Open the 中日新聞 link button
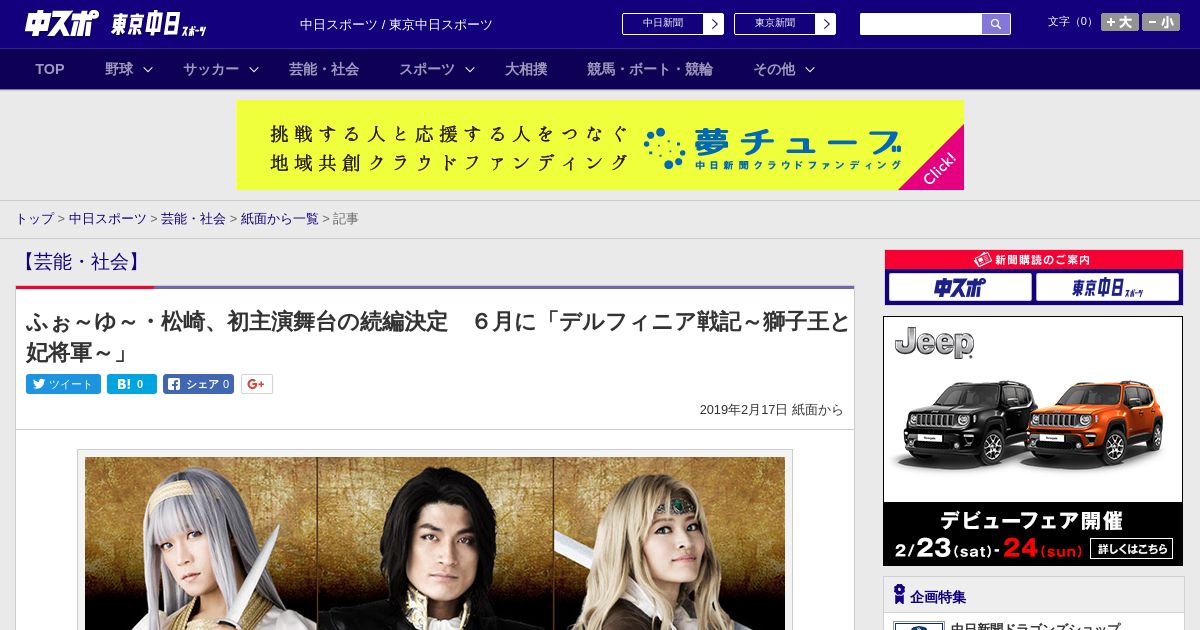The width and height of the screenshot is (1200, 630). (x=663, y=24)
